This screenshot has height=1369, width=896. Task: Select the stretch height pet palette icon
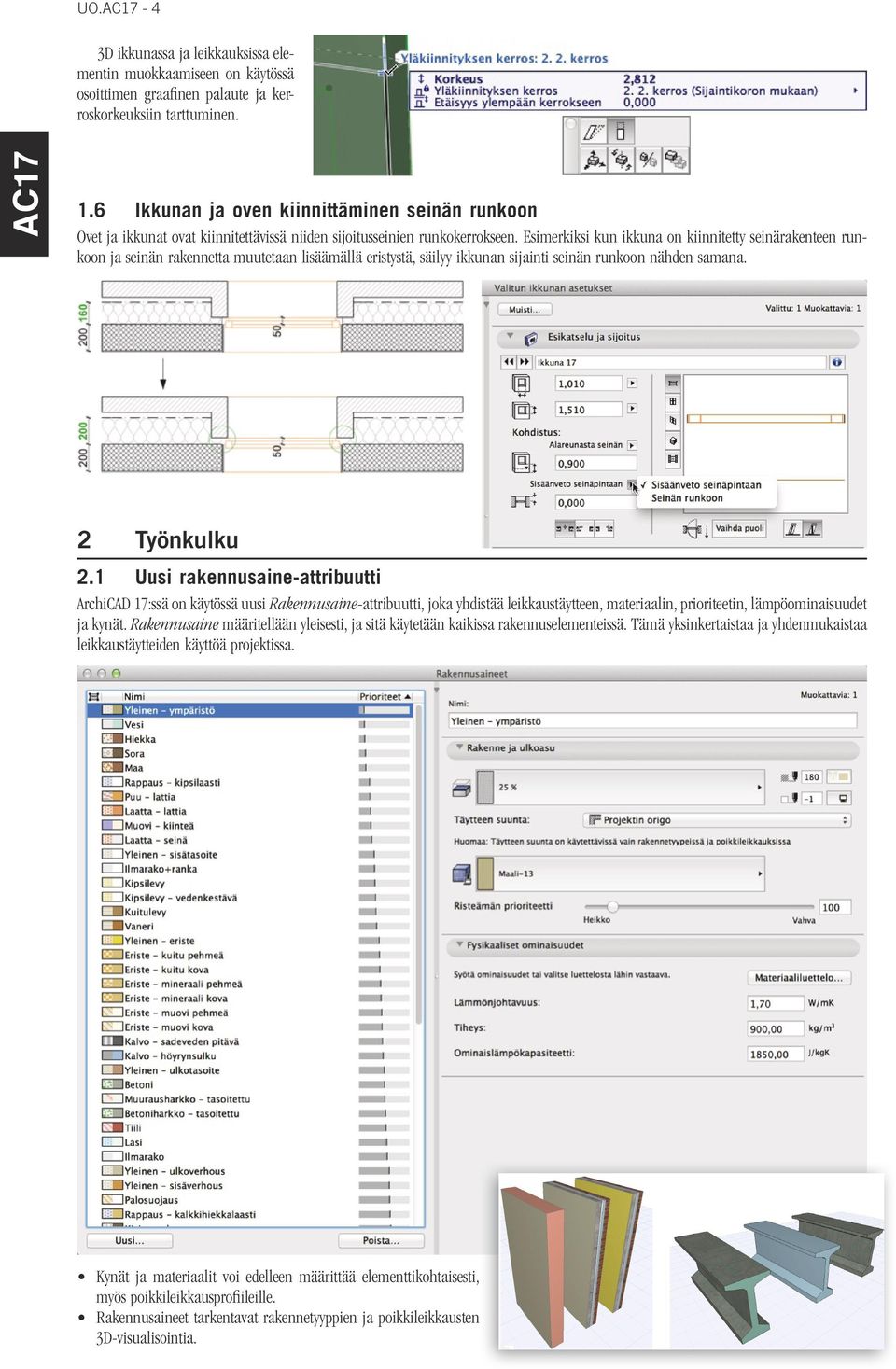click(621, 133)
